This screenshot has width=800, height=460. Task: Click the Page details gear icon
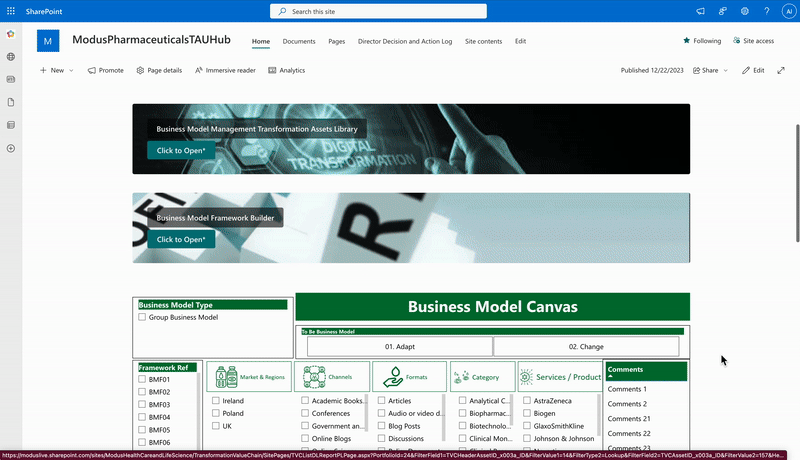(140, 70)
